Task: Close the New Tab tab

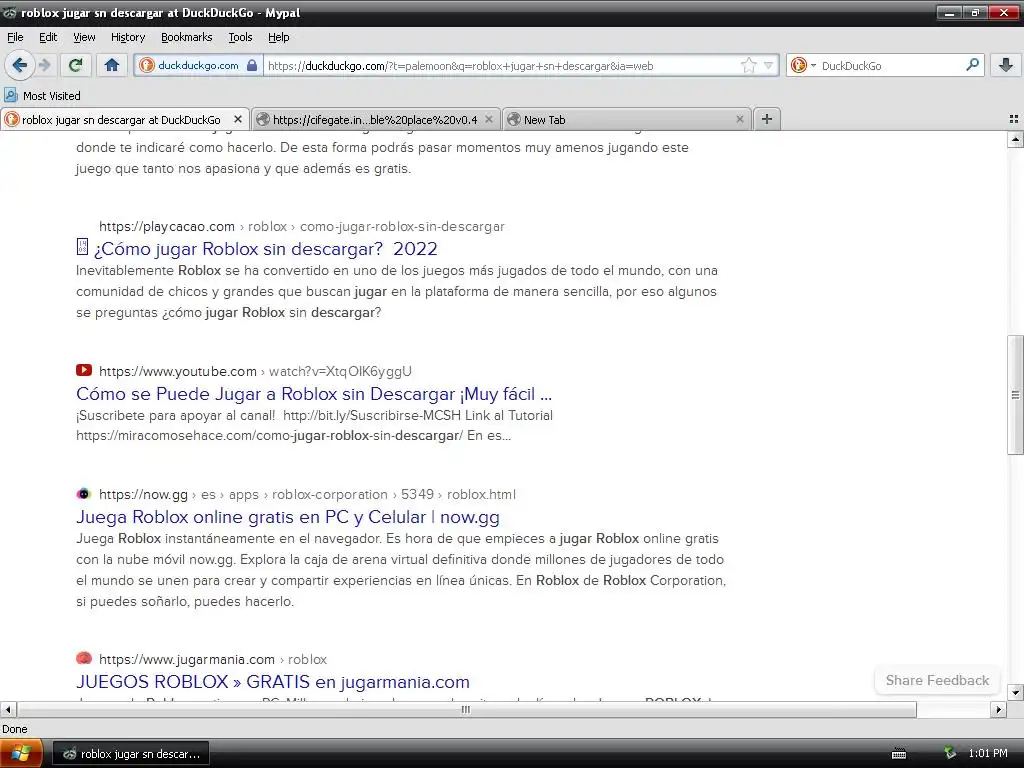Action: [x=739, y=120]
